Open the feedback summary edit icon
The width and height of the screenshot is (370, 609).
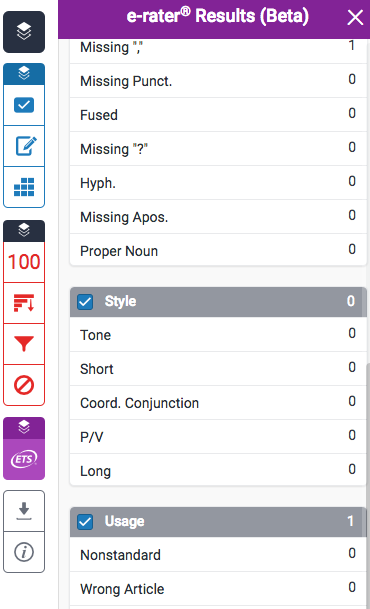point(24,146)
